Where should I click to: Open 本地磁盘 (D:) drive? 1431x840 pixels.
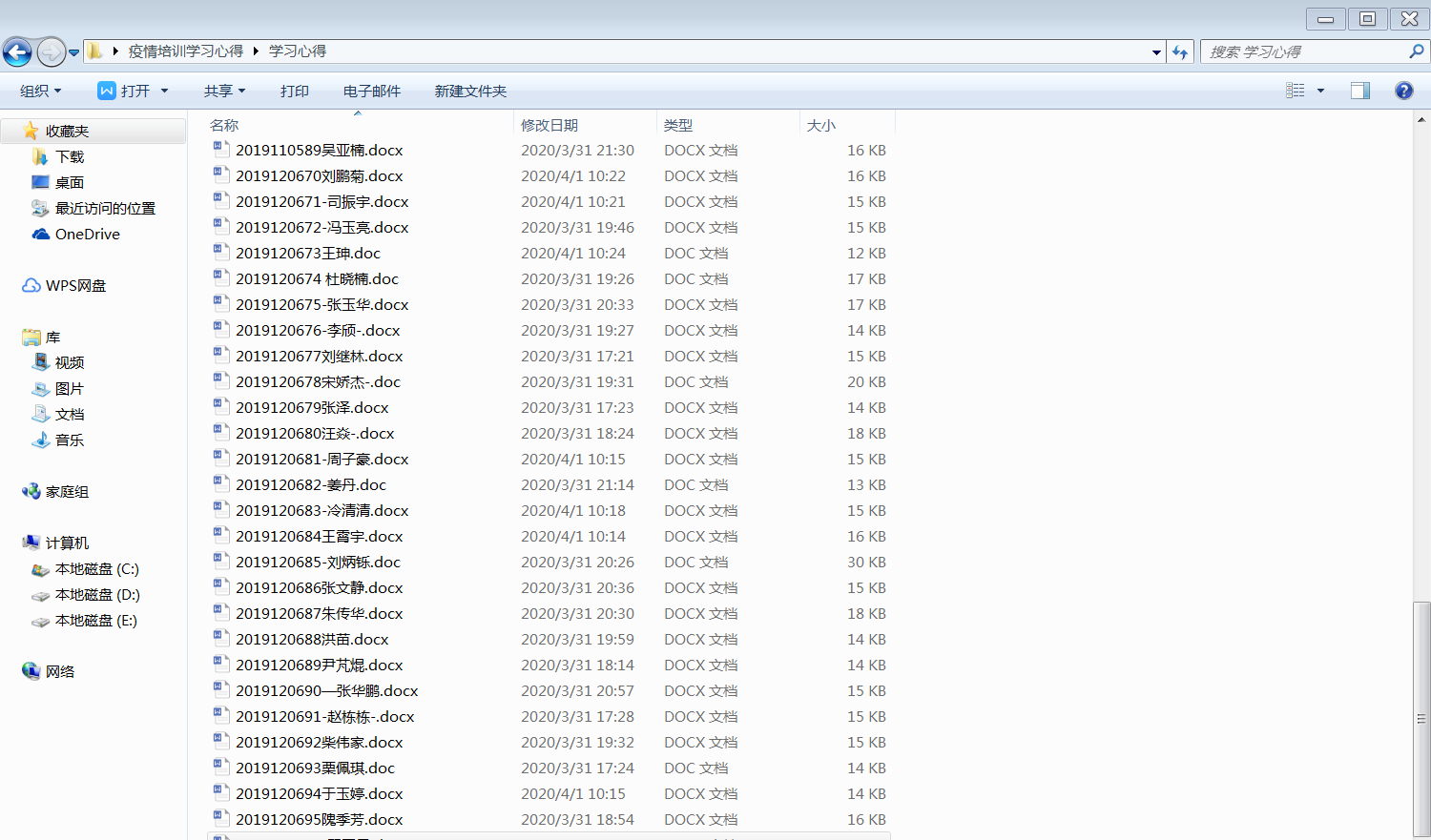tap(96, 595)
